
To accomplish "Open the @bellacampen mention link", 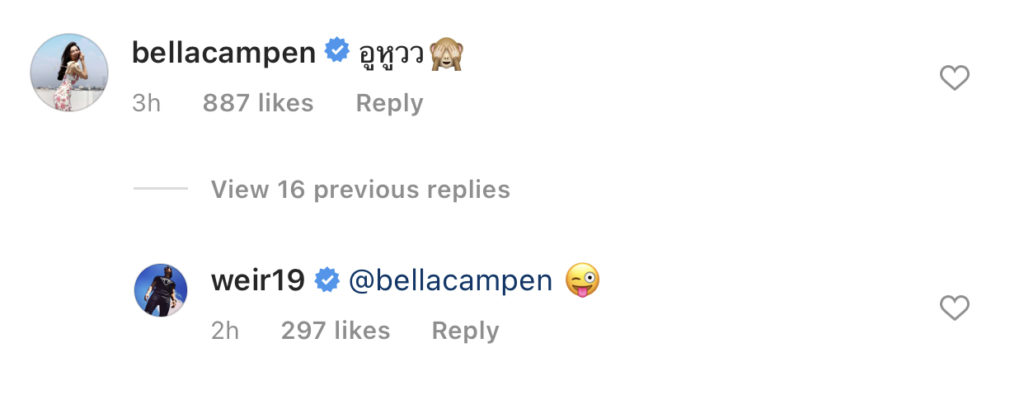I will 451,281.
